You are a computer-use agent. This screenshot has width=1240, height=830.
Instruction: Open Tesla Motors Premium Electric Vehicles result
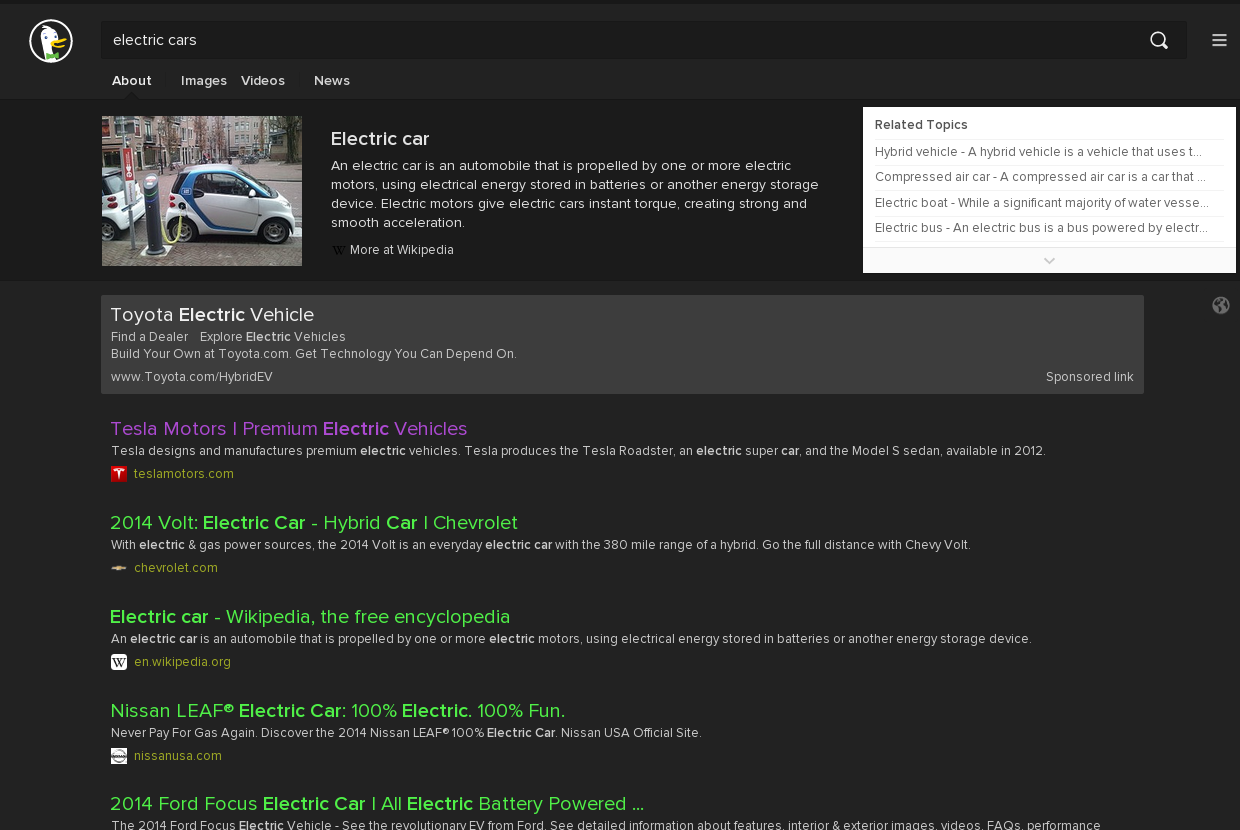click(x=289, y=429)
